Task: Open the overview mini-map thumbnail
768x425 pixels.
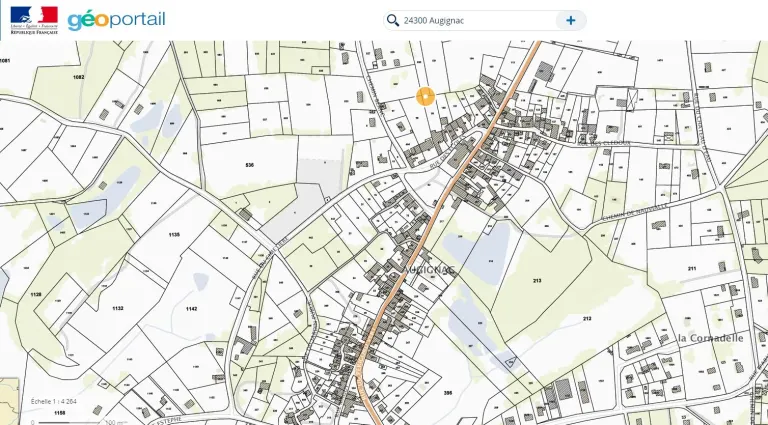Action: click(9, 401)
